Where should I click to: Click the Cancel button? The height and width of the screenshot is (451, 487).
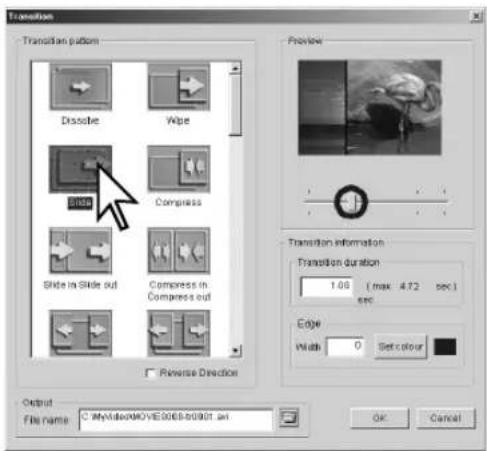(445, 418)
